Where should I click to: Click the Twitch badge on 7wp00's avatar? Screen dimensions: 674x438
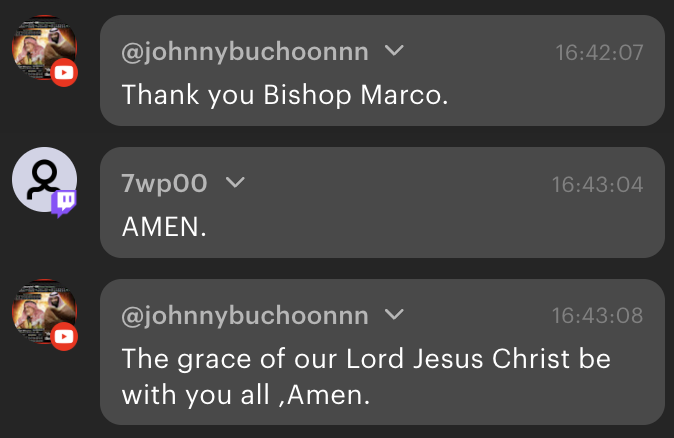(64, 203)
